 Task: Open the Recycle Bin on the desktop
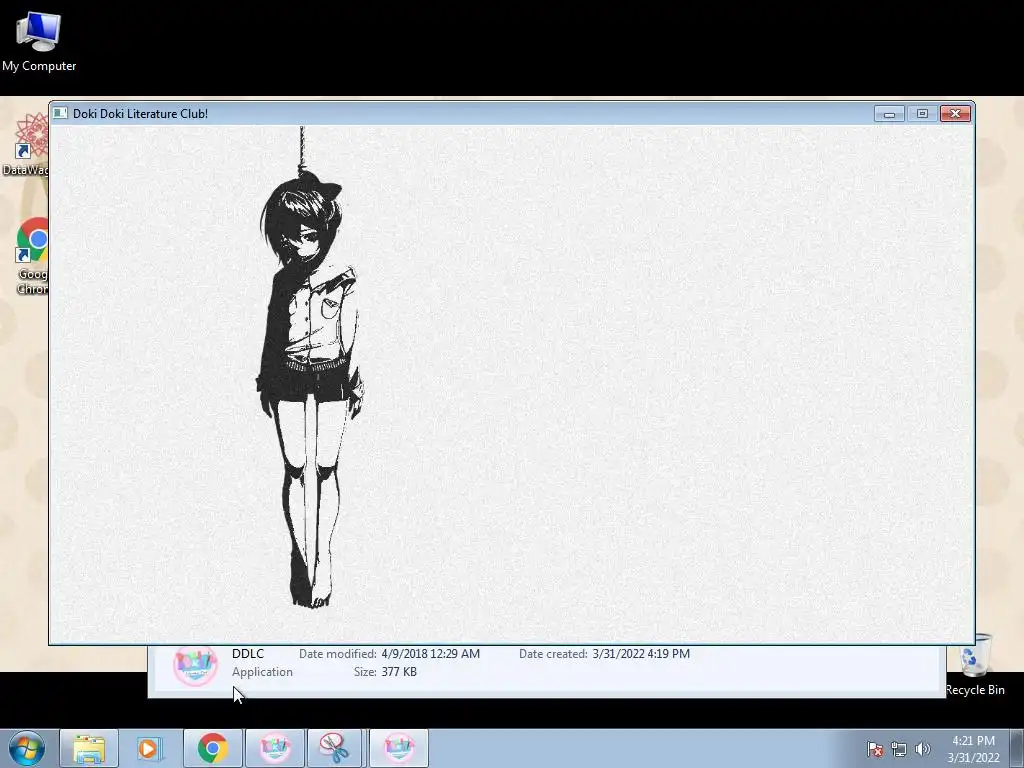coord(975,665)
